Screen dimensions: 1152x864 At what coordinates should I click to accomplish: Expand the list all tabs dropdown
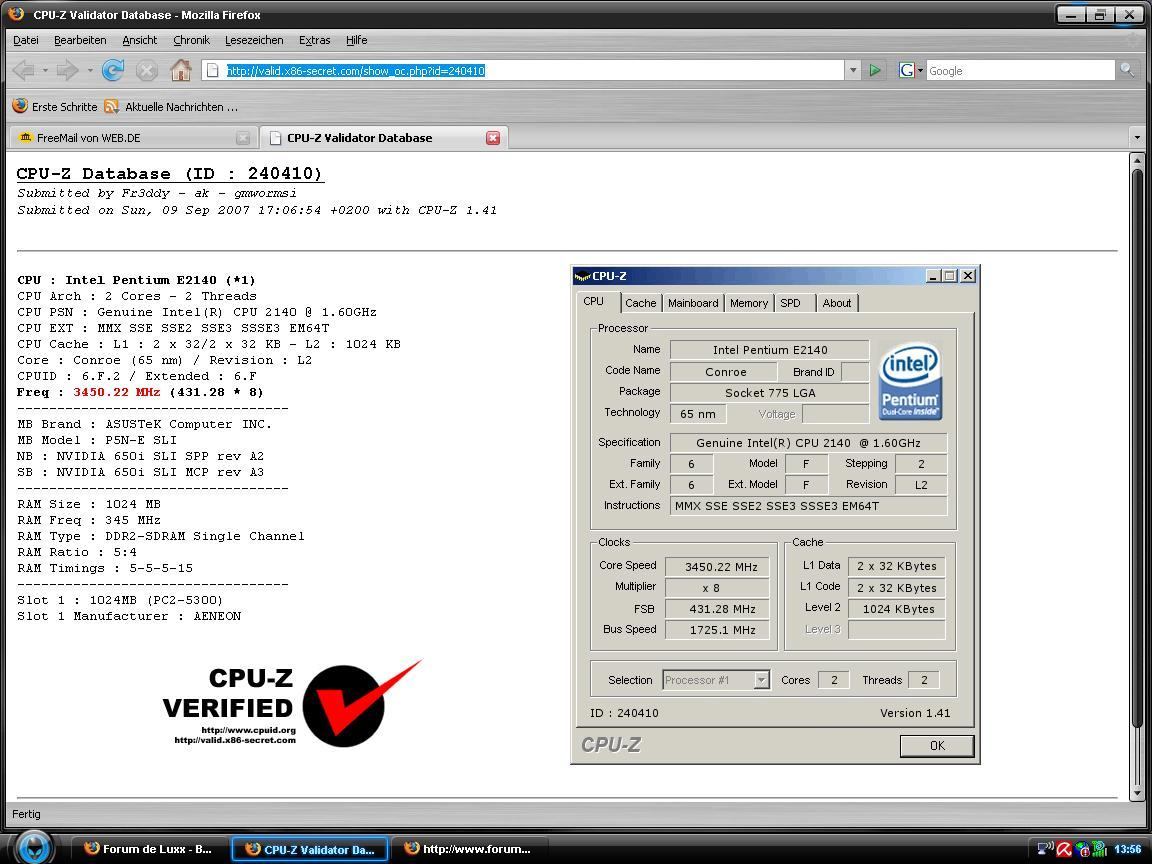coord(1137,137)
